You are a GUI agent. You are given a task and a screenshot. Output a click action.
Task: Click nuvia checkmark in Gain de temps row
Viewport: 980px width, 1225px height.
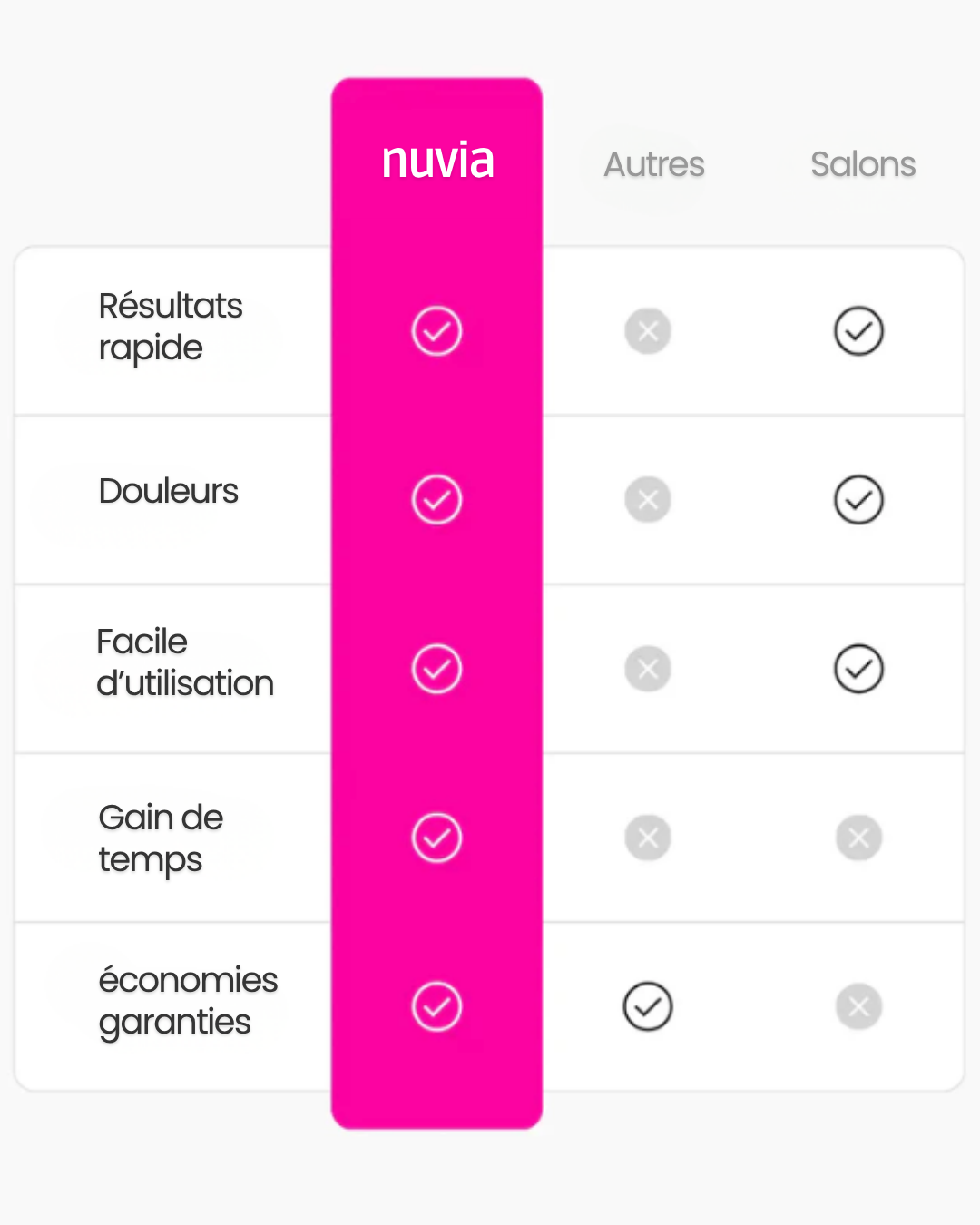[436, 838]
